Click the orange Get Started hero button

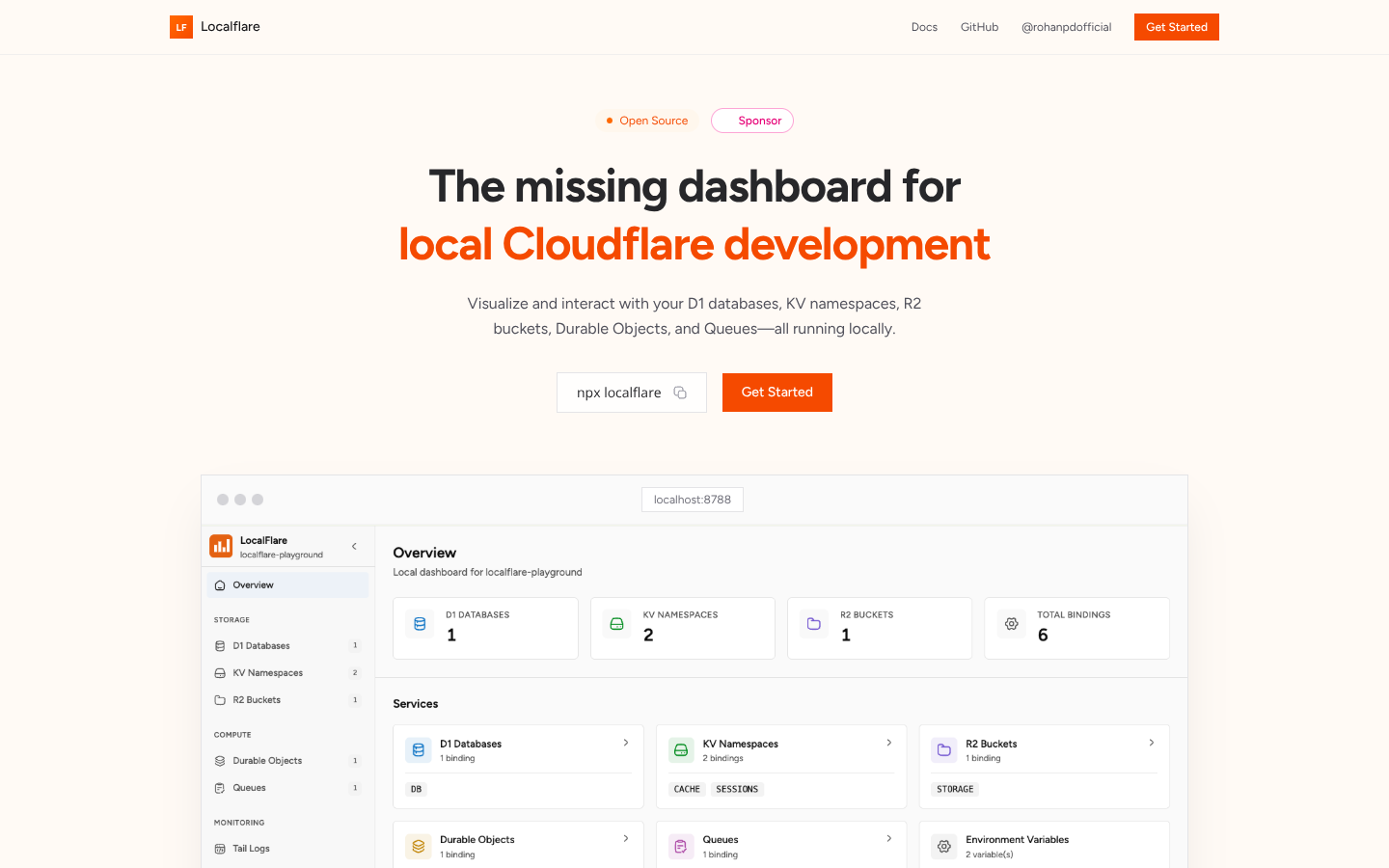776,393
